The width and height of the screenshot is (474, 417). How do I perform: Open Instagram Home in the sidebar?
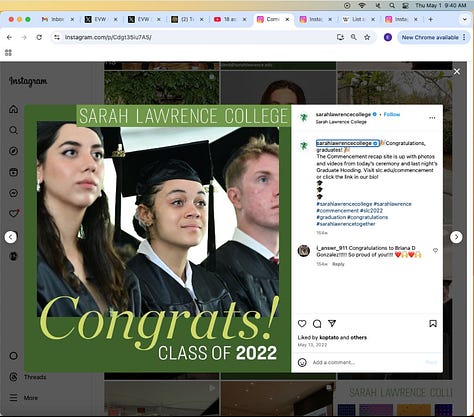click(14, 109)
